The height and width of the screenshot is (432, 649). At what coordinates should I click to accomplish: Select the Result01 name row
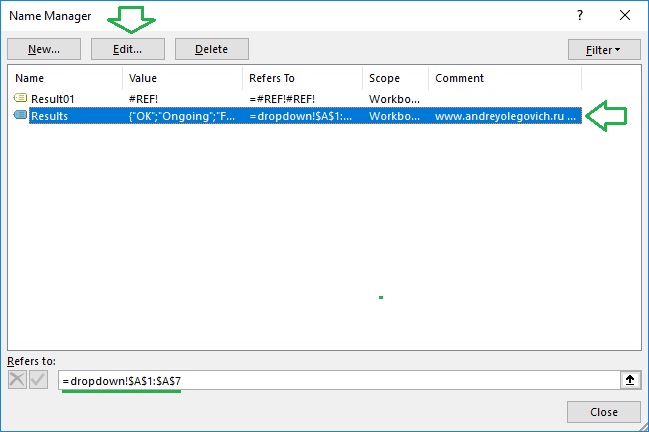pos(297,99)
